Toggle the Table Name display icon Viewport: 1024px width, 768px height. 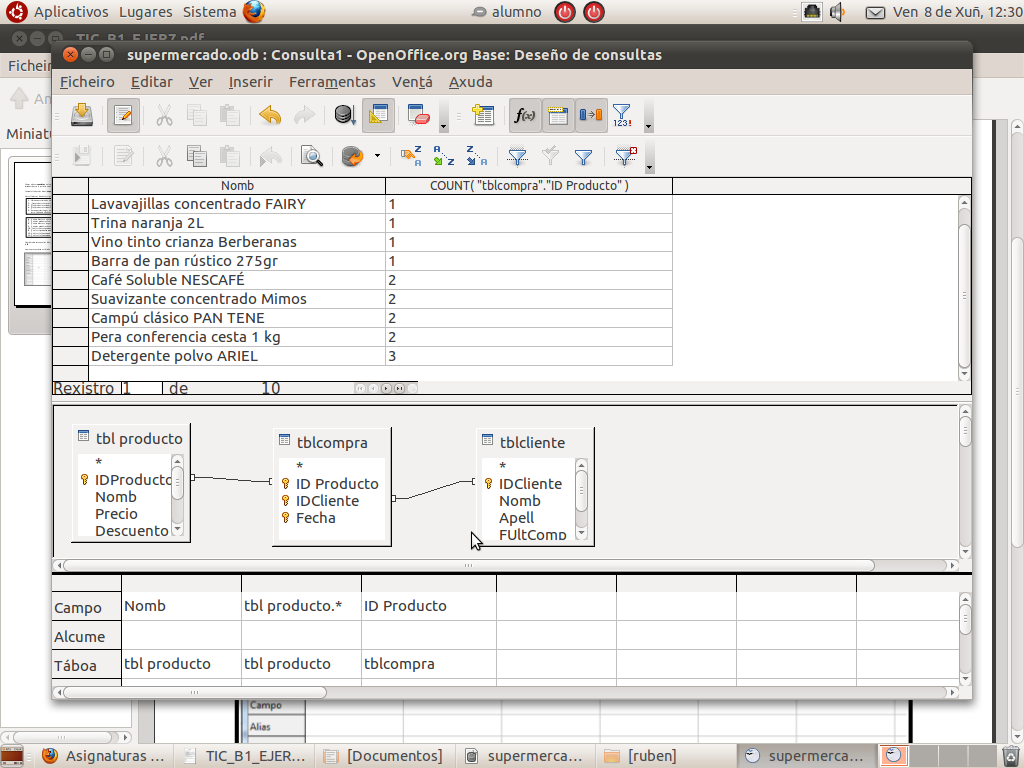tap(558, 115)
